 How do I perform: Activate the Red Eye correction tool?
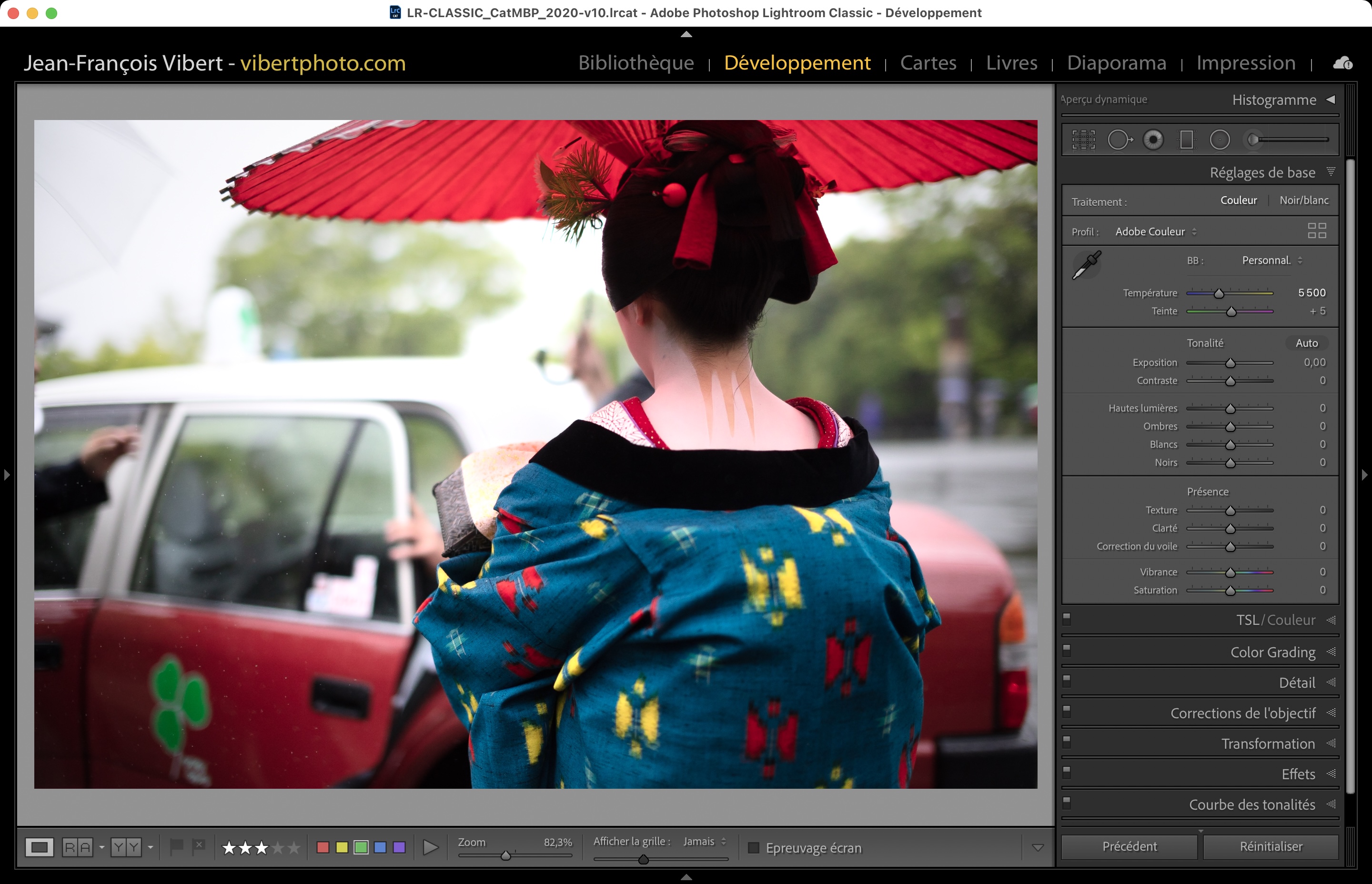[1153, 140]
